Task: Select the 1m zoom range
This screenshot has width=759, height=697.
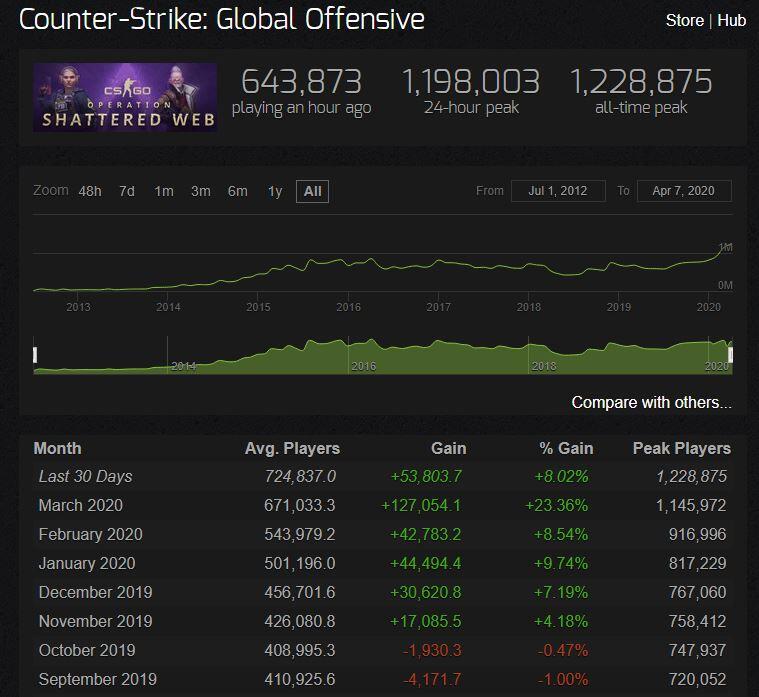Action: 164,191
